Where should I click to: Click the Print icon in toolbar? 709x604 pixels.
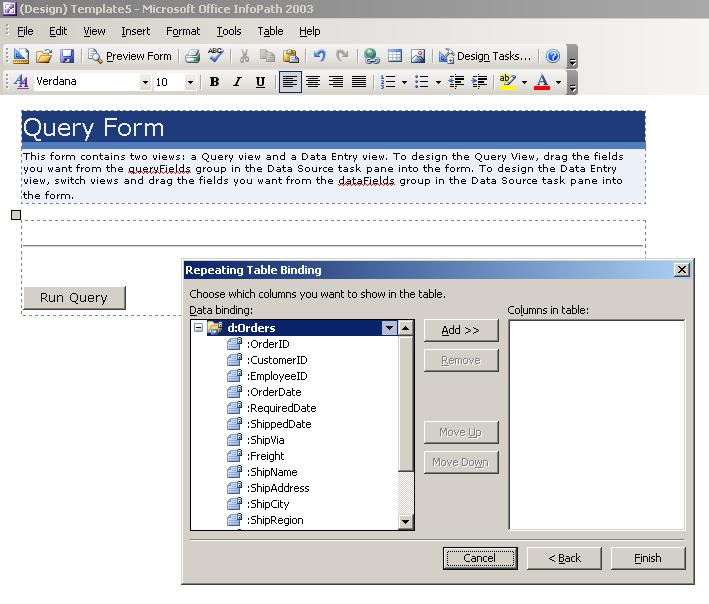pyautogui.click(x=192, y=56)
